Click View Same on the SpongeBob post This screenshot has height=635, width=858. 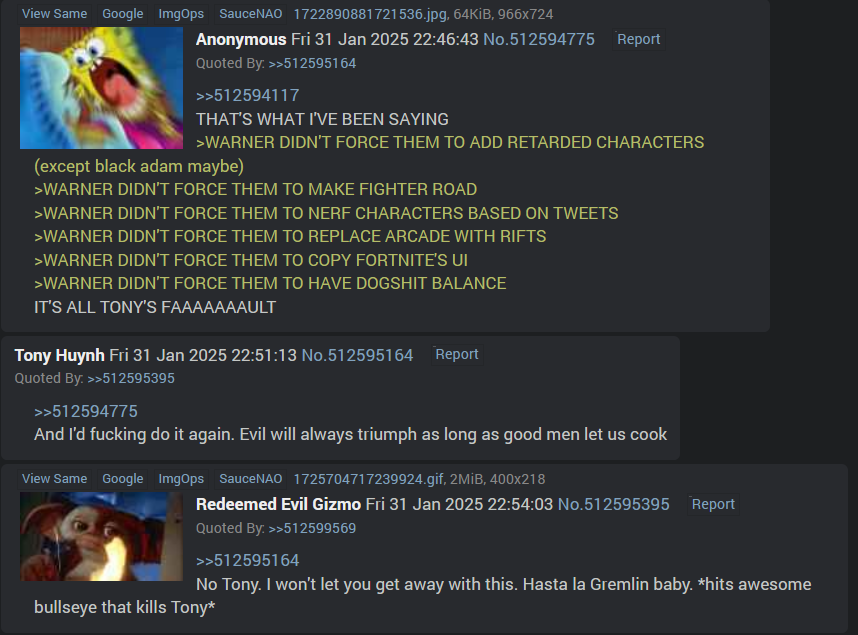tap(54, 14)
